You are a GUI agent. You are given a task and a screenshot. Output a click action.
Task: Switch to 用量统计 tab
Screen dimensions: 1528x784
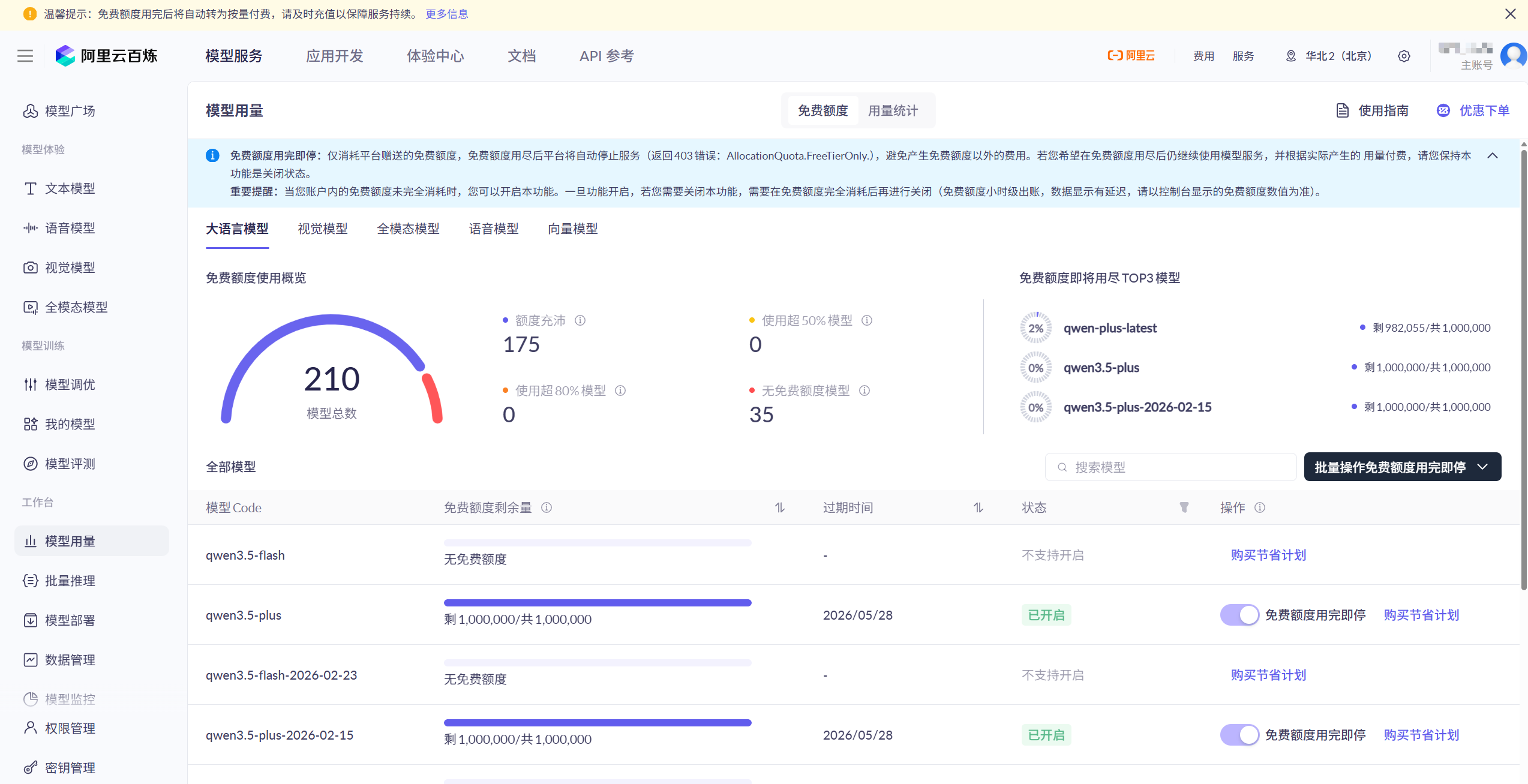893,110
